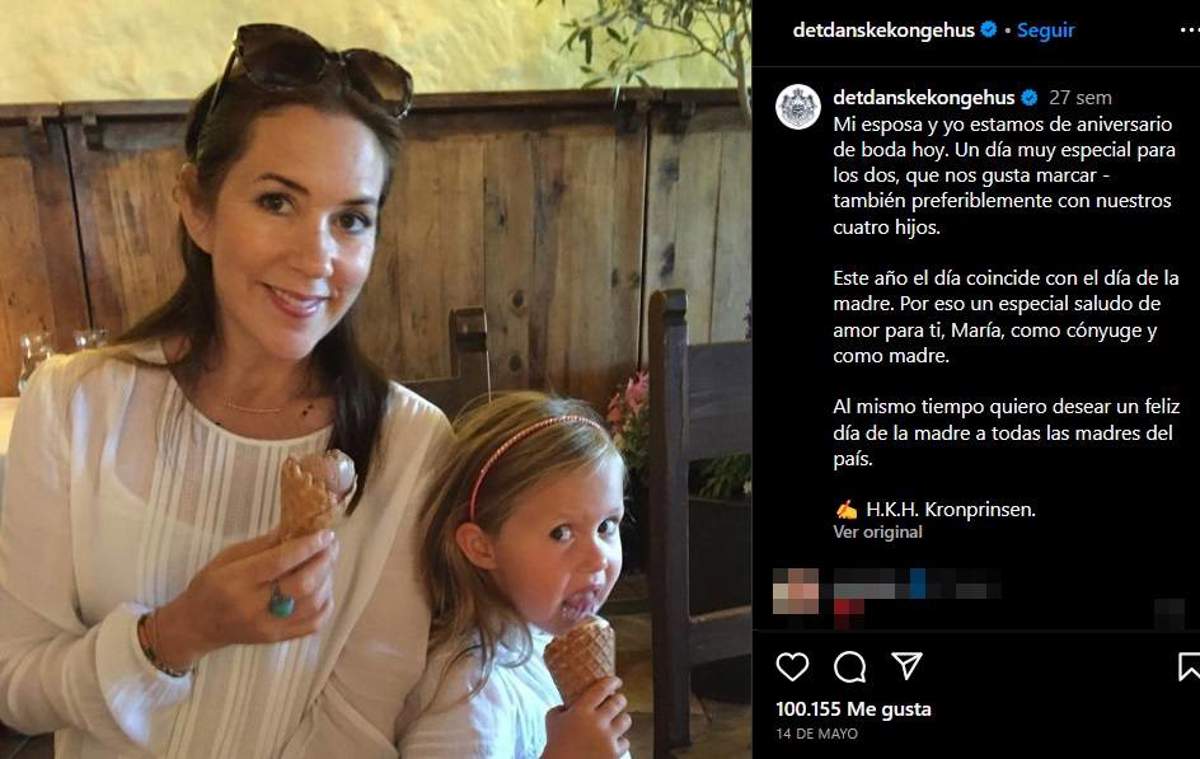Like the post with heart icon
Screen dimensions: 1200x759
point(792,666)
